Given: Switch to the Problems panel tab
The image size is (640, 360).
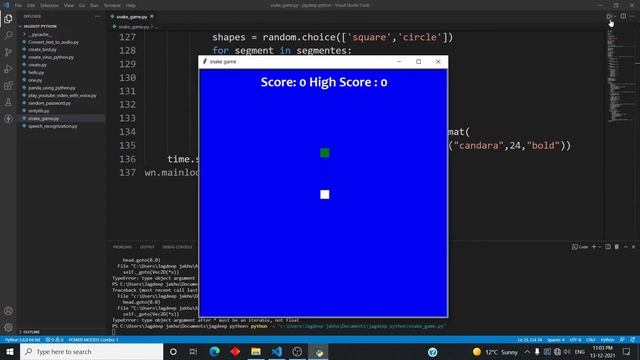Looking at the screenshot, I should [122, 247].
